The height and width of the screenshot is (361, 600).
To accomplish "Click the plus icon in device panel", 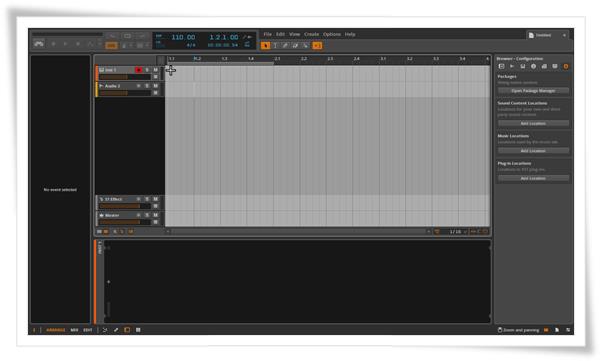I will click(108, 282).
